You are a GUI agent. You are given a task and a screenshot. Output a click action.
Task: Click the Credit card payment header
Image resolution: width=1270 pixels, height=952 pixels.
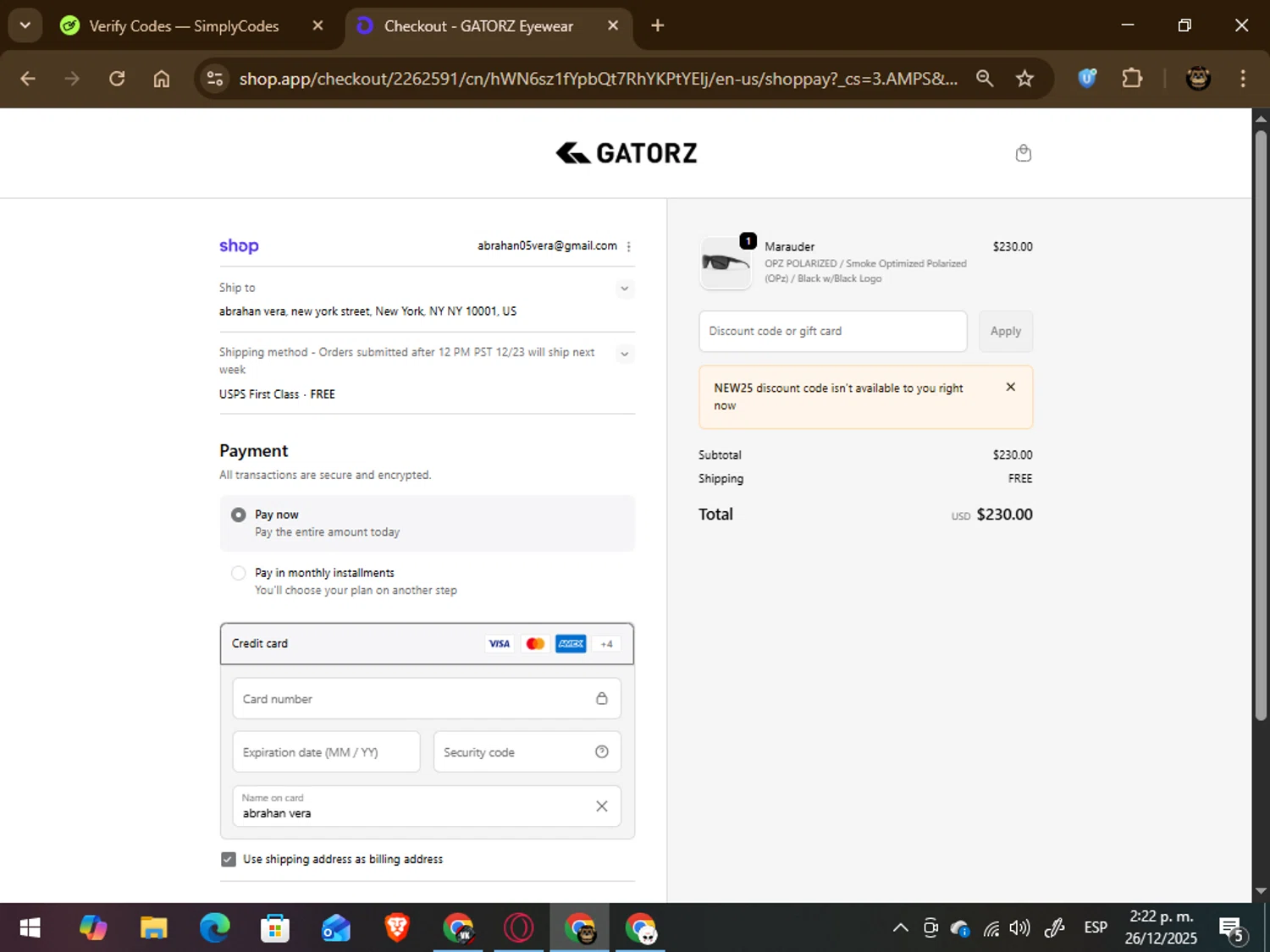[x=427, y=644]
